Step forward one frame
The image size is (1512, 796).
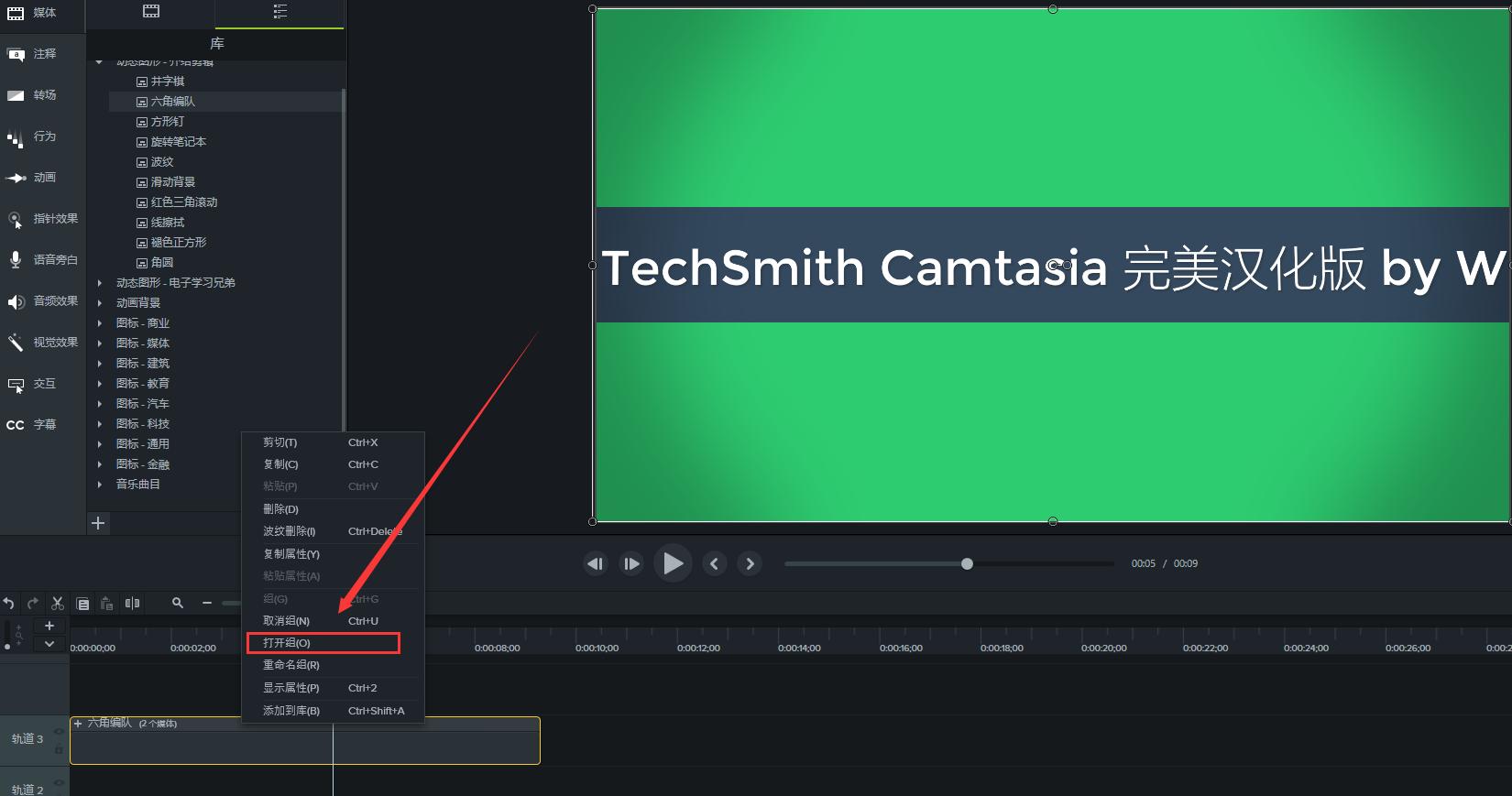click(631, 563)
